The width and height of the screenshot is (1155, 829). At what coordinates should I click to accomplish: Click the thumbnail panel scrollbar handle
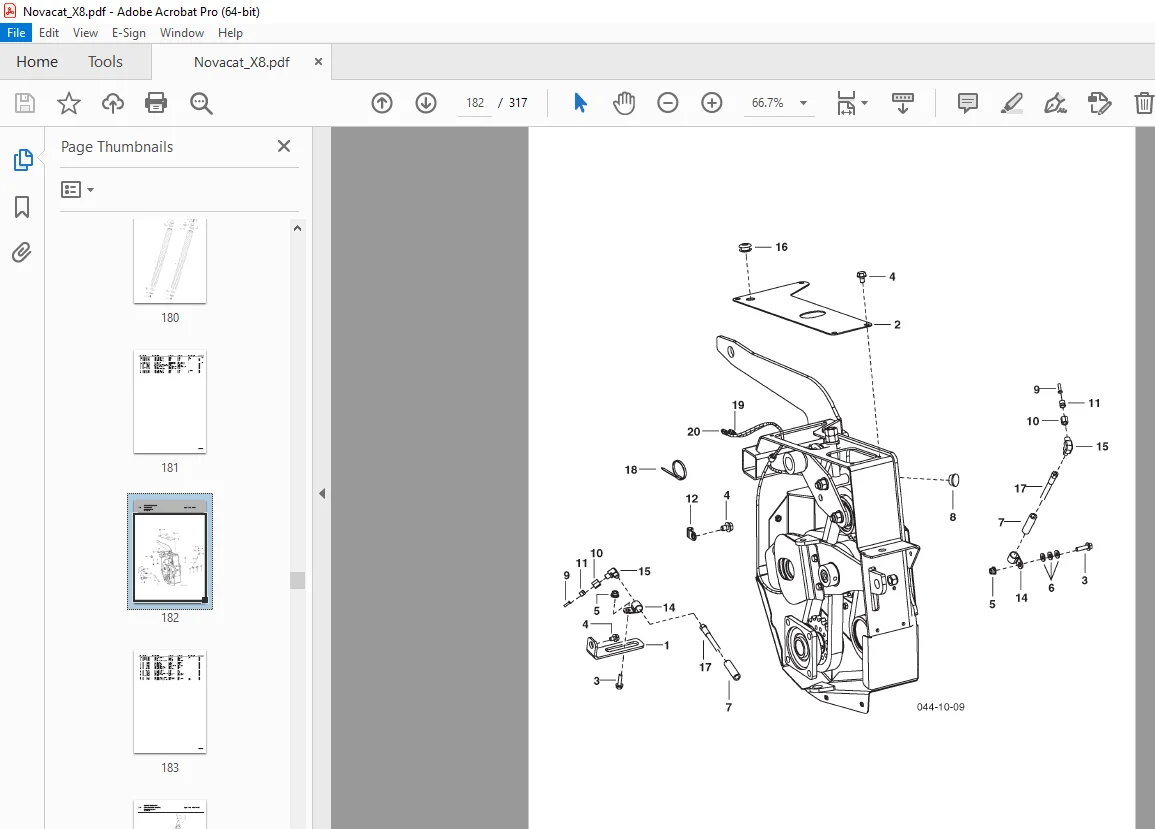tap(298, 580)
